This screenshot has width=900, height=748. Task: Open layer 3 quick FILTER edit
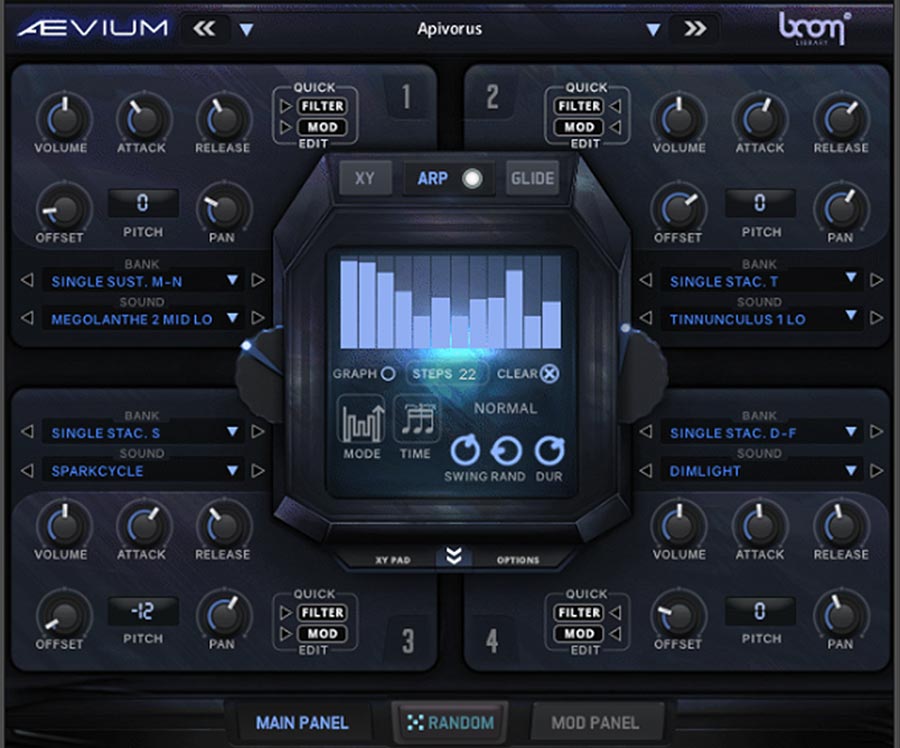click(323, 613)
